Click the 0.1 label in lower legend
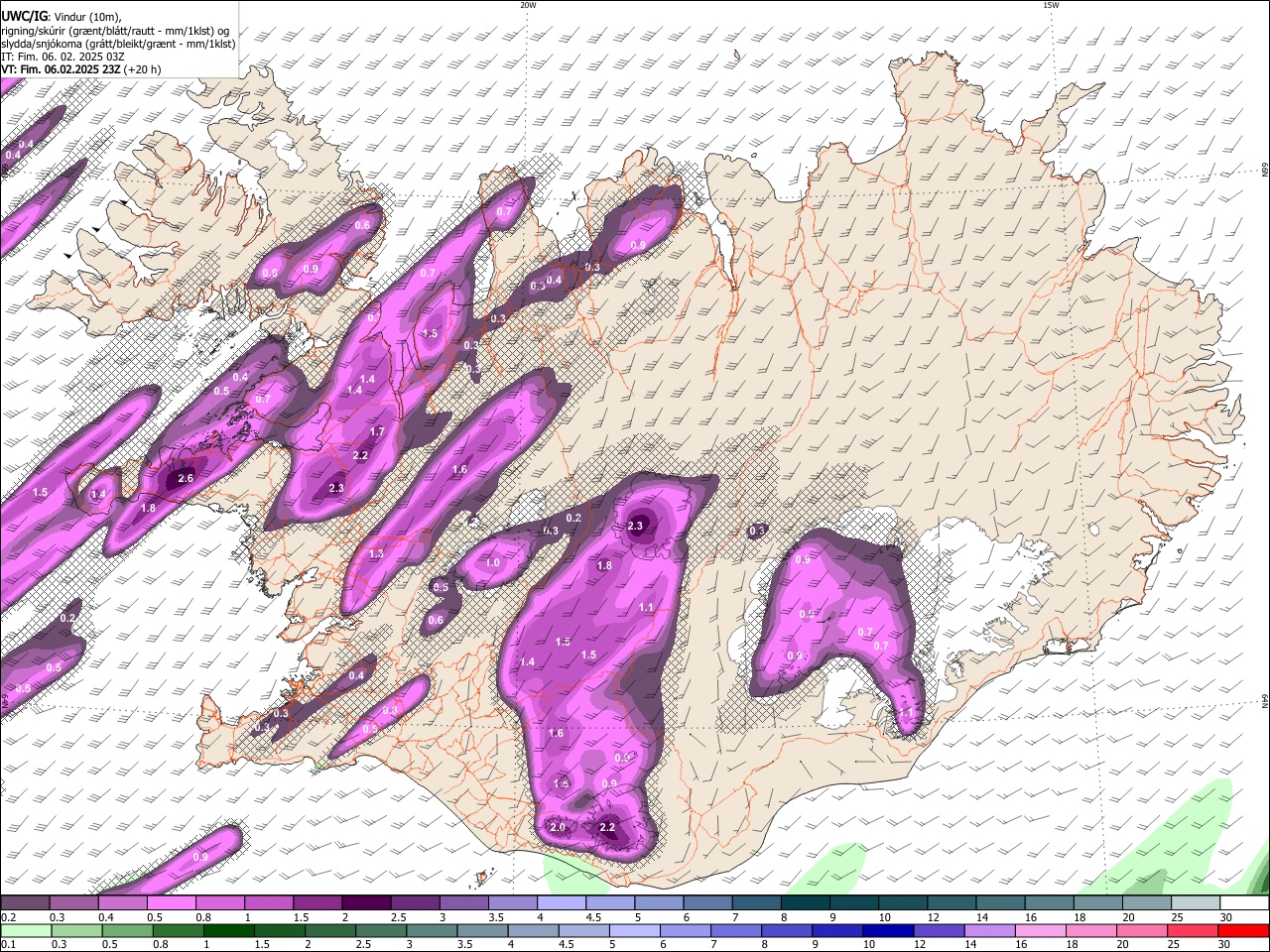1270x952 pixels. (8, 945)
